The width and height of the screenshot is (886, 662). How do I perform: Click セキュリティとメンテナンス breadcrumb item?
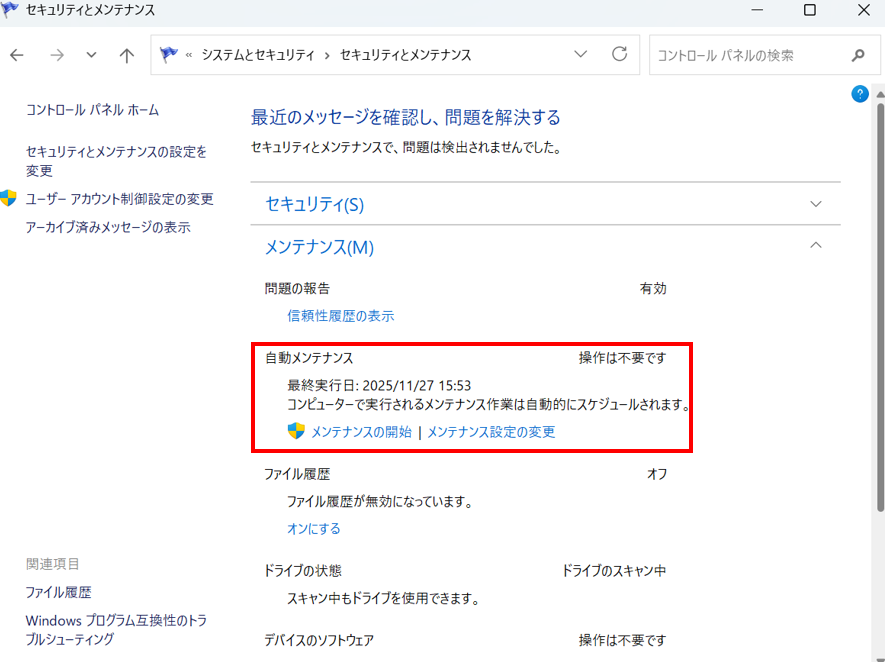coord(405,55)
